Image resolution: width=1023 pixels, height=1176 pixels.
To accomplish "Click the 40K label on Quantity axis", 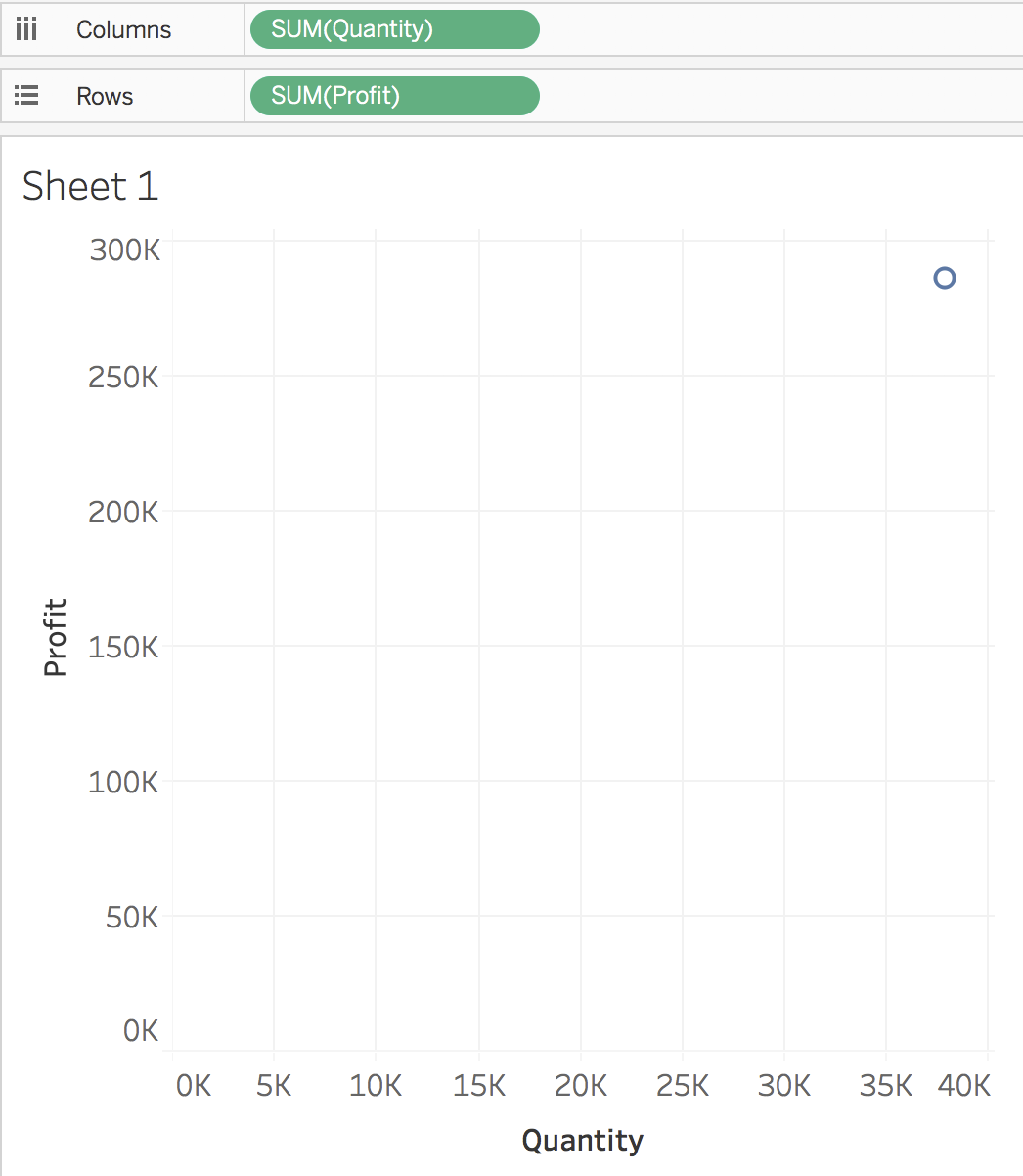I will tap(964, 1085).
